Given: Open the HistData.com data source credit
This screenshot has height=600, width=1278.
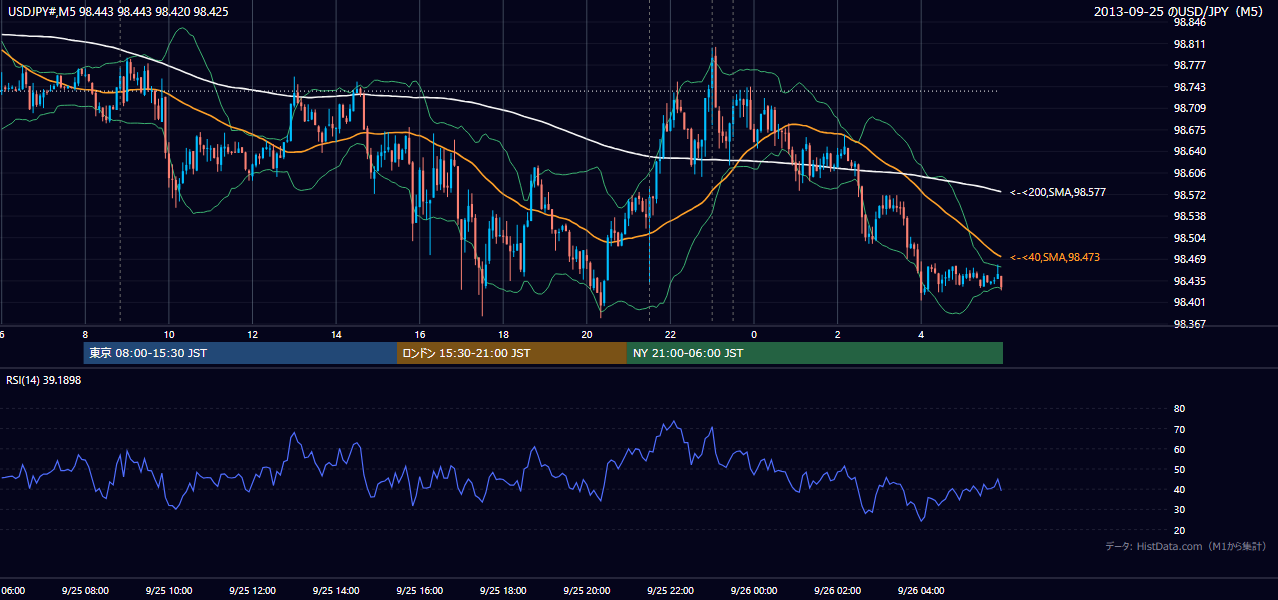Looking at the screenshot, I should pos(1186,546).
